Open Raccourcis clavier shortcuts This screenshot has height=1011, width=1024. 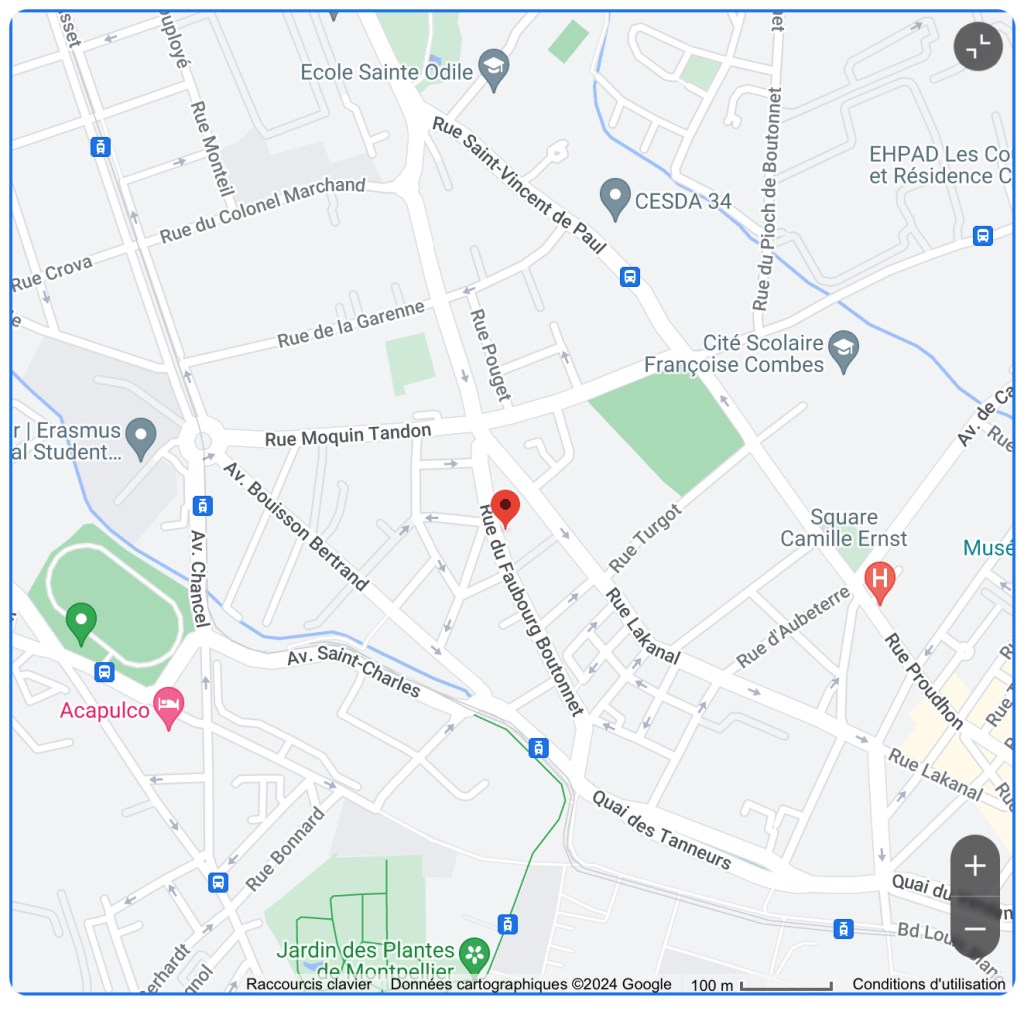coord(308,984)
